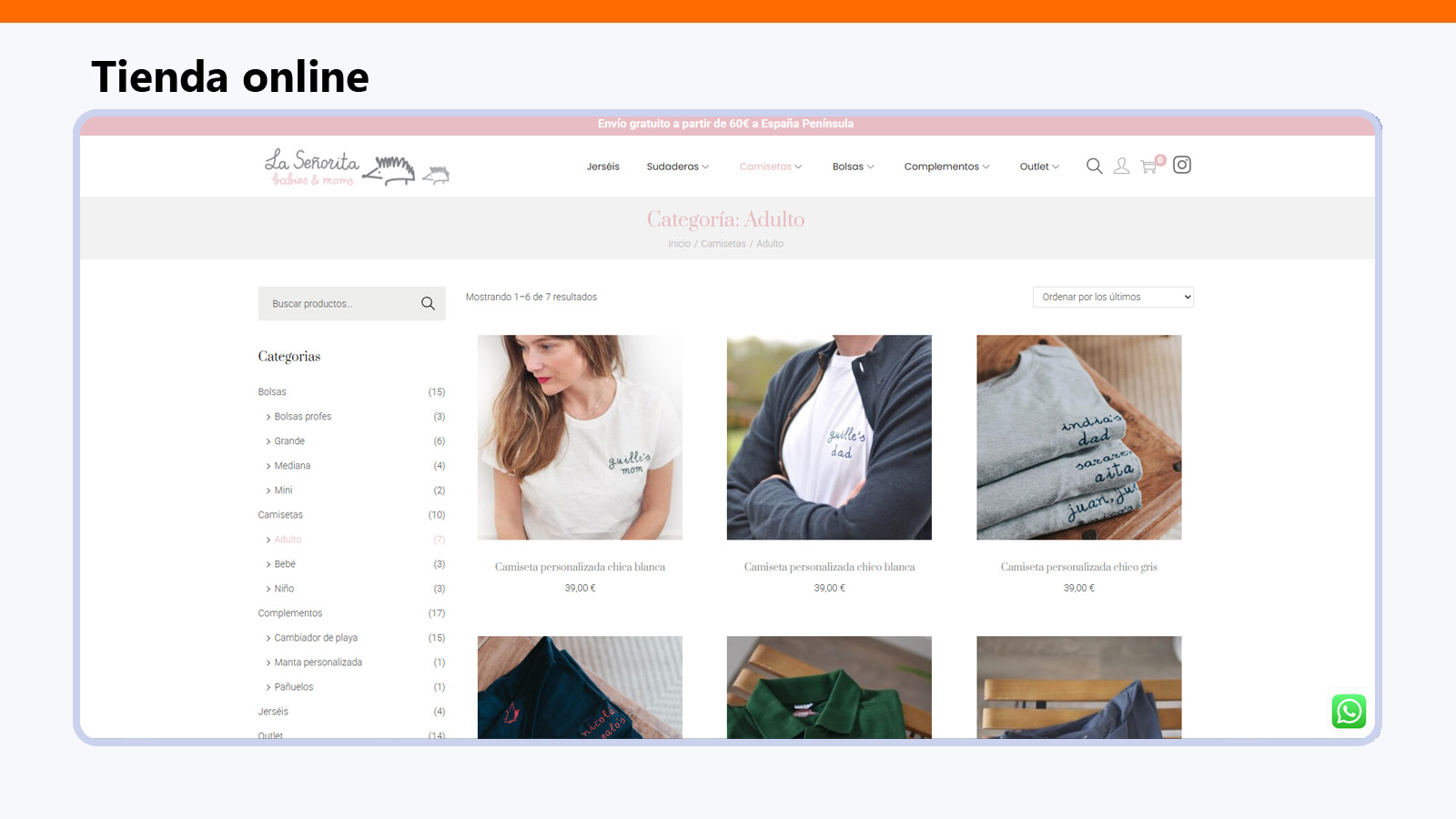1456x819 pixels.
Task: Open 'Camiseta personalizada chica blanca' product page
Action: click(580, 566)
